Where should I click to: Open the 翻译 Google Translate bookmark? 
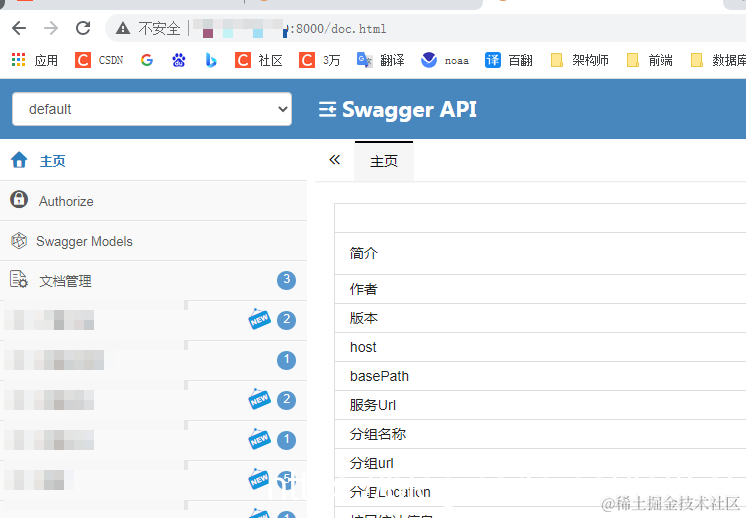[381, 60]
